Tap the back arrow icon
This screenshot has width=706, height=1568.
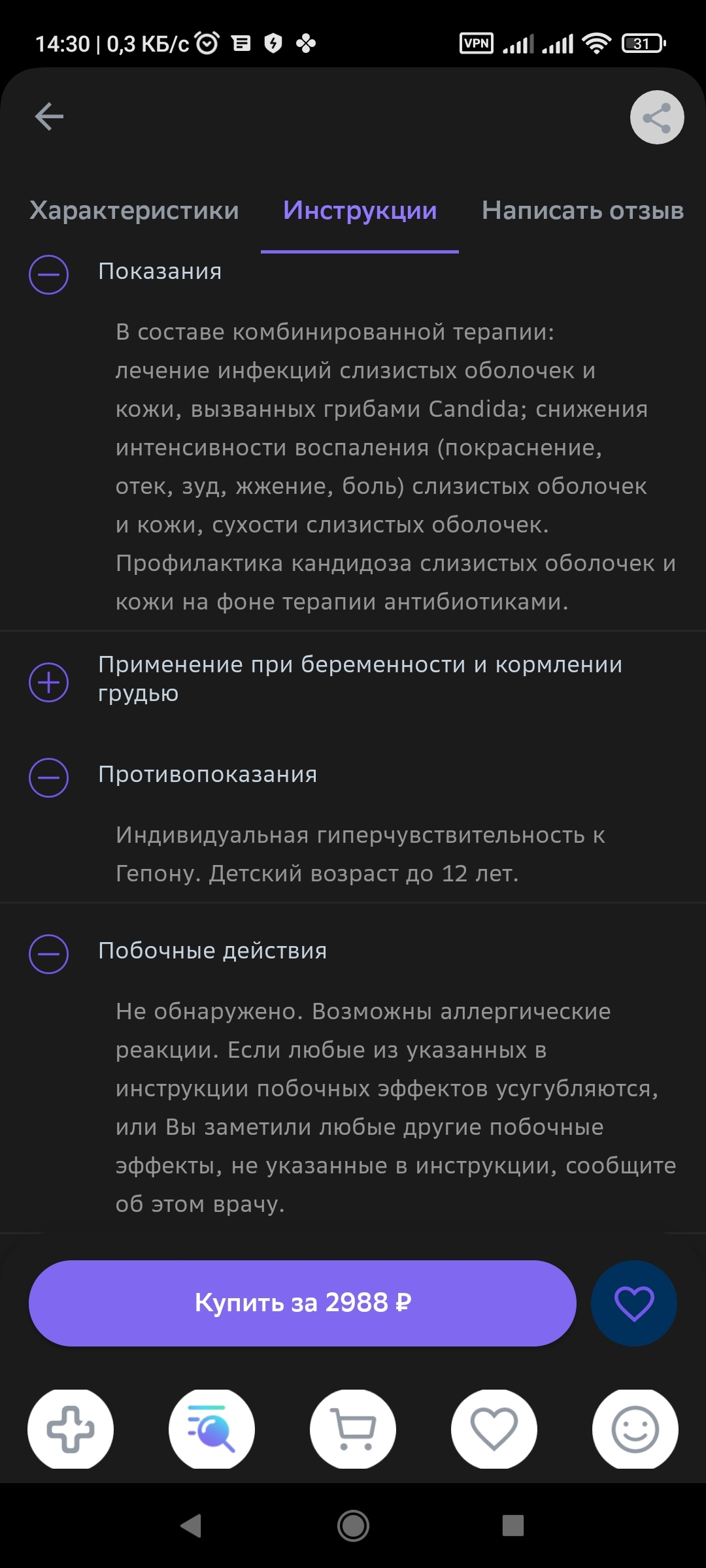click(x=49, y=117)
